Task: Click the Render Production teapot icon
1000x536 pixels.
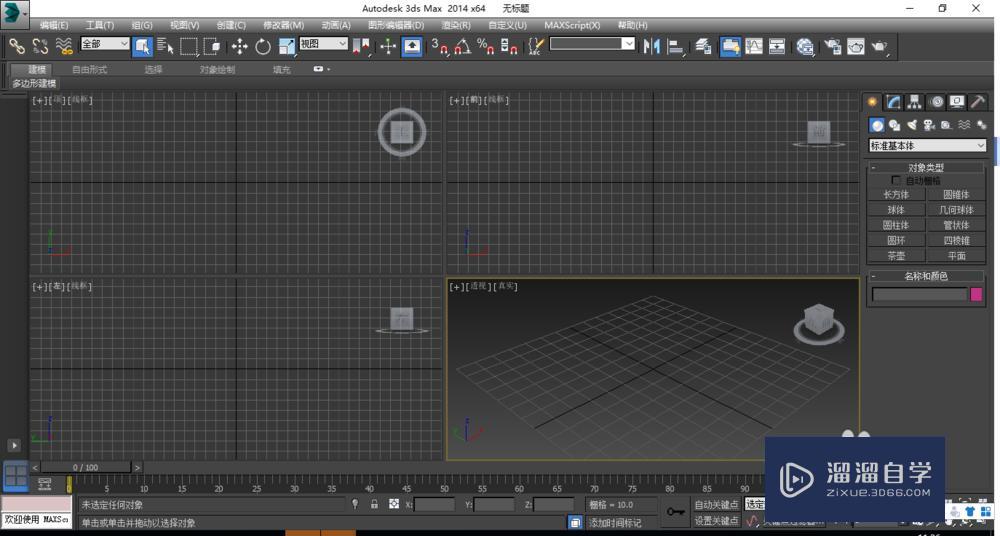Action: pyautogui.click(x=879, y=46)
